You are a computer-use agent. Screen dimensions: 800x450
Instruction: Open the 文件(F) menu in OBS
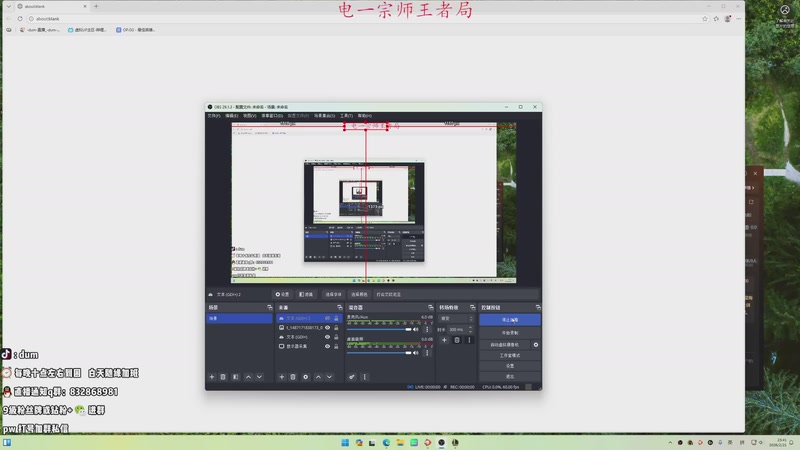[x=213, y=115]
